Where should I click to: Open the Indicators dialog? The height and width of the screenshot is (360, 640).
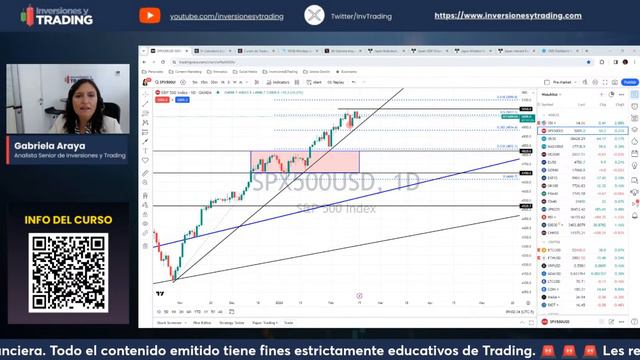278,82
